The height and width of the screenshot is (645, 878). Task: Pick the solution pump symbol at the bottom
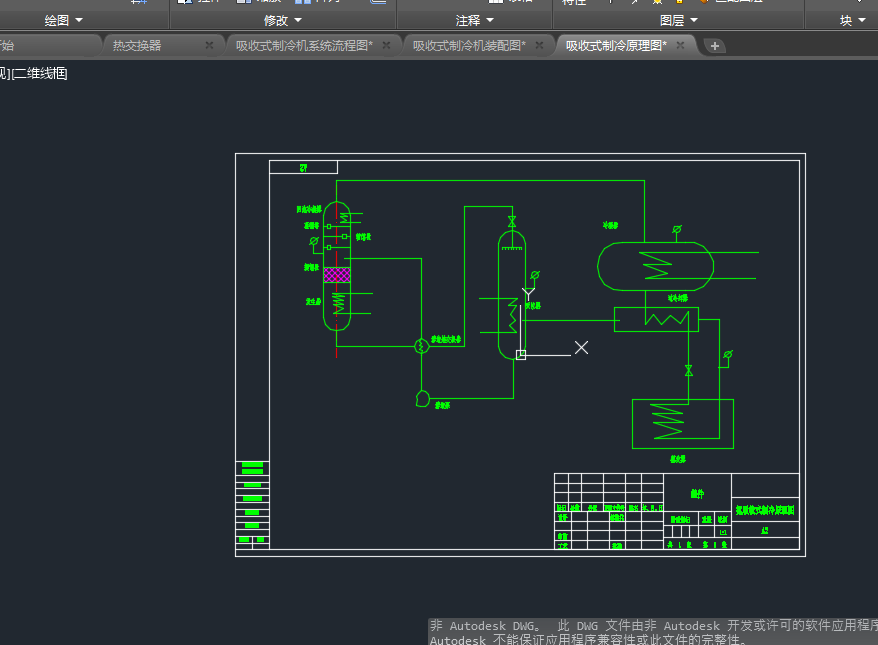pos(422,399)
